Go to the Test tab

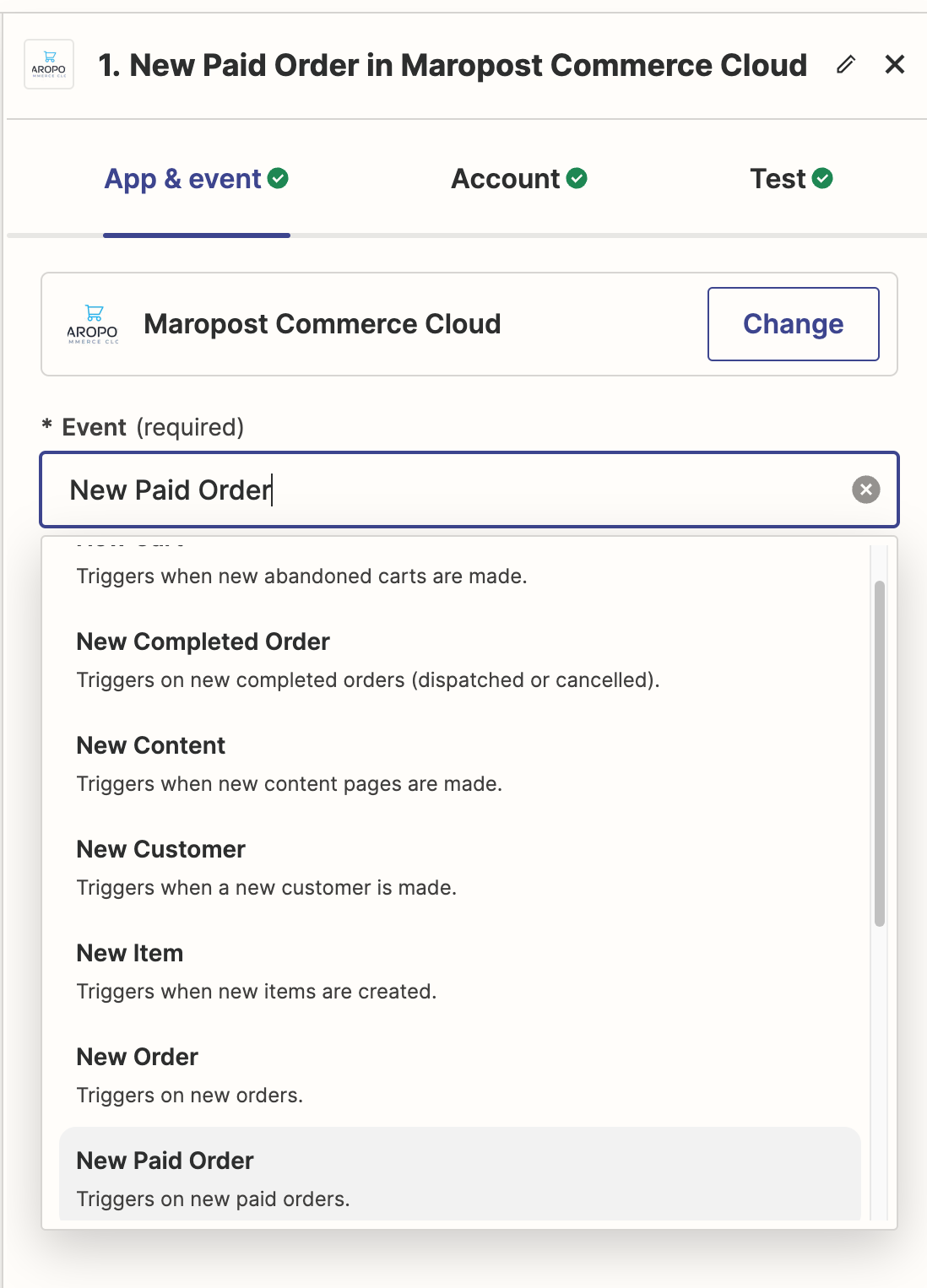[x=792, y=179]
